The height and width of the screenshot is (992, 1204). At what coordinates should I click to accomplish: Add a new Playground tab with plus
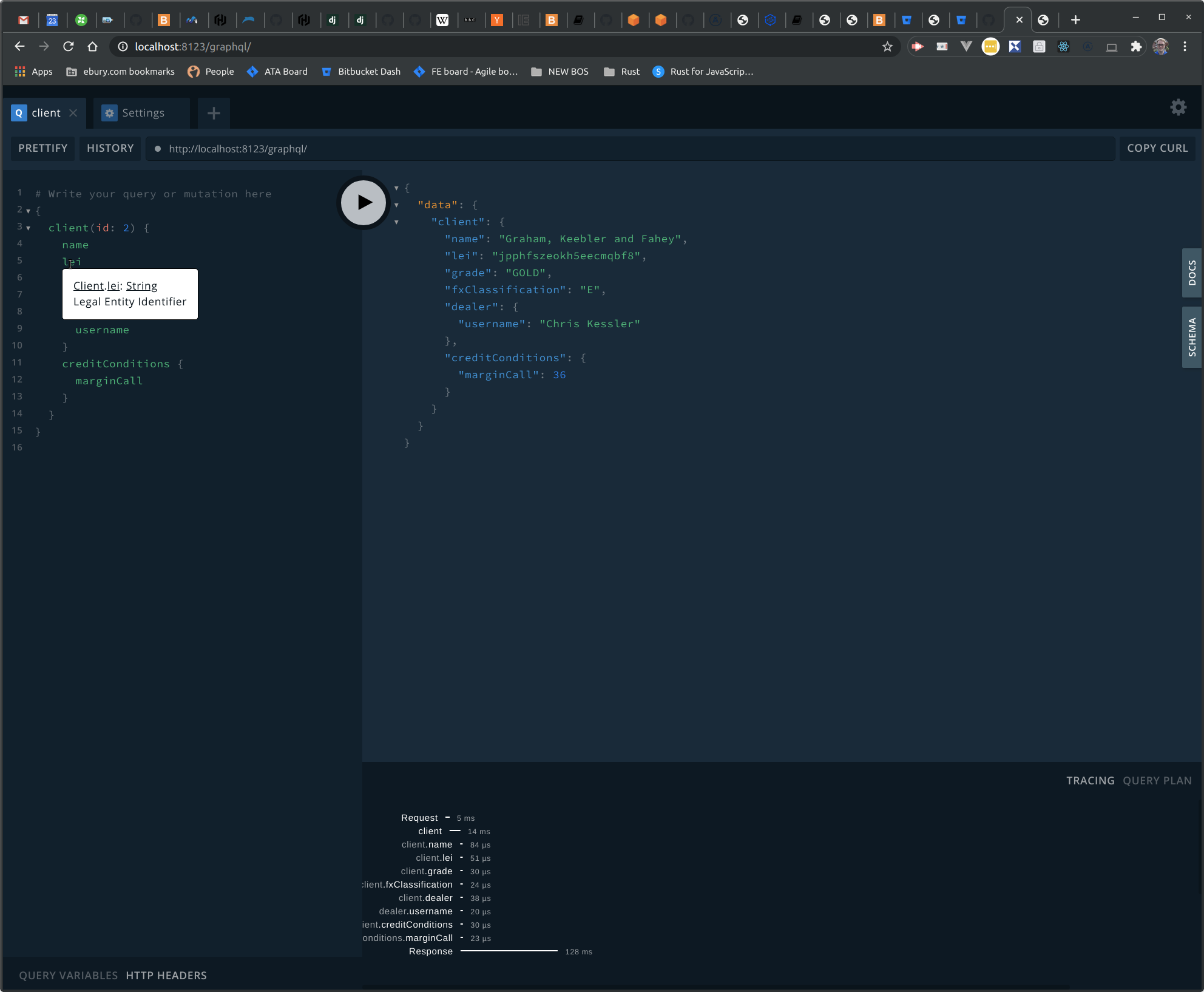pos(214,113)
